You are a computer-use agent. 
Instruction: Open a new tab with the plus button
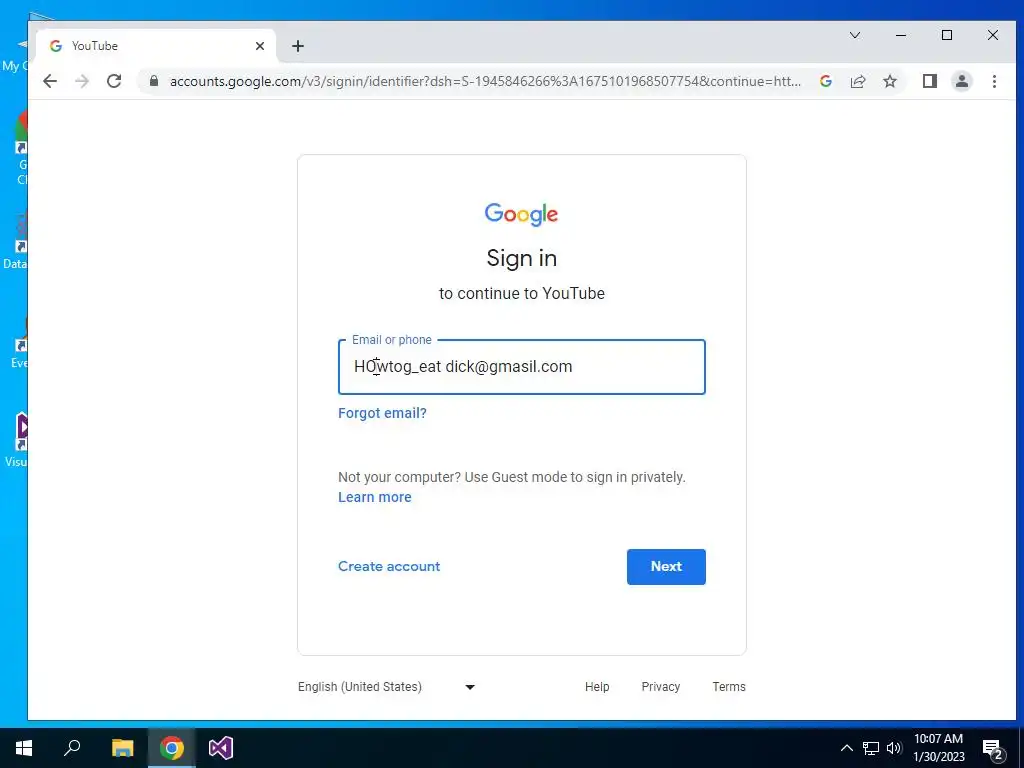click(298, 46)
